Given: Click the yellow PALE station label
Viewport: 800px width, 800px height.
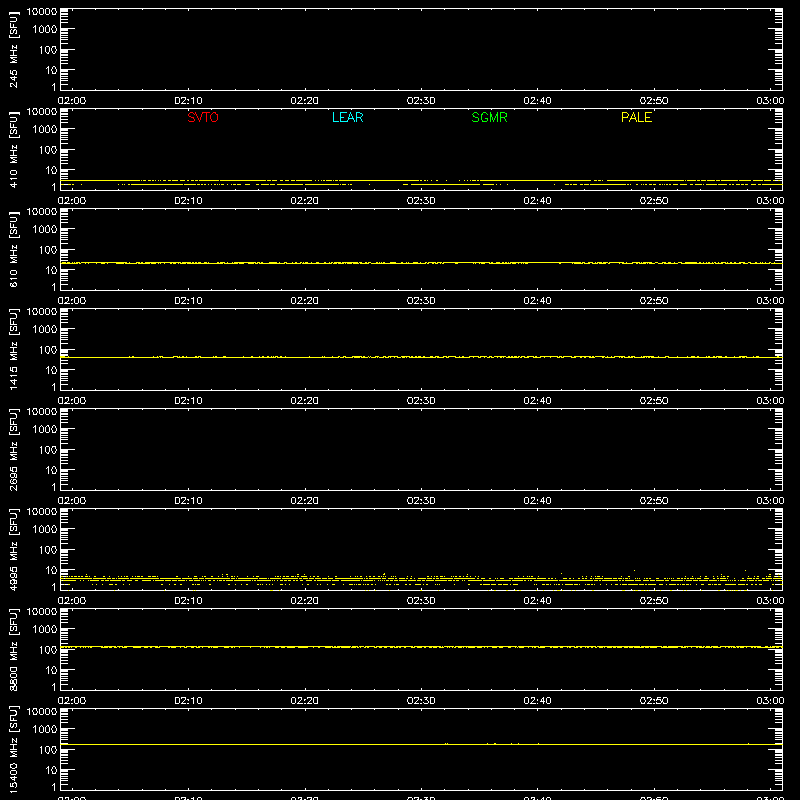Looking at the screenshot, I should coord(636,117).
